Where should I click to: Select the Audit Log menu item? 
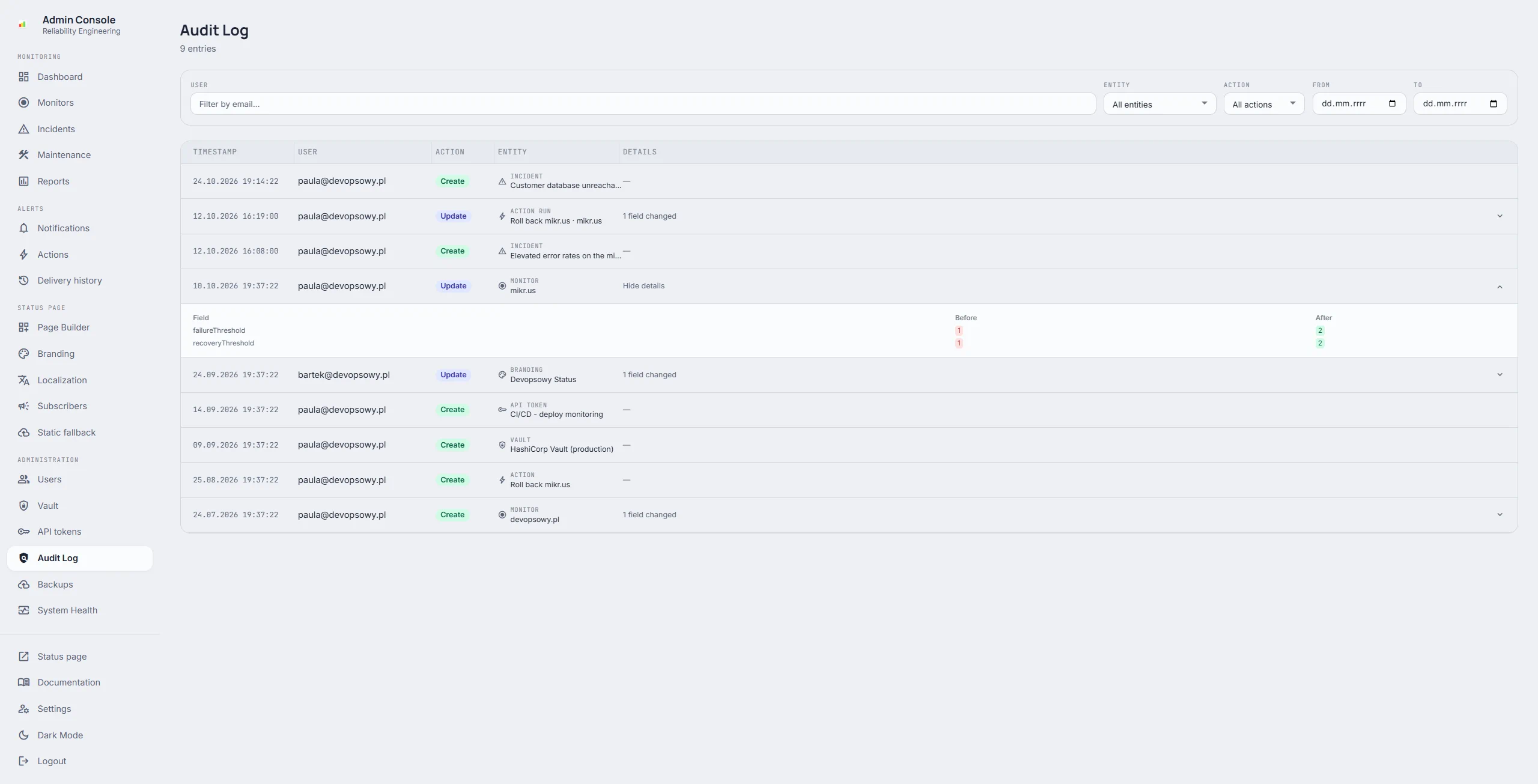coord(80,558)
